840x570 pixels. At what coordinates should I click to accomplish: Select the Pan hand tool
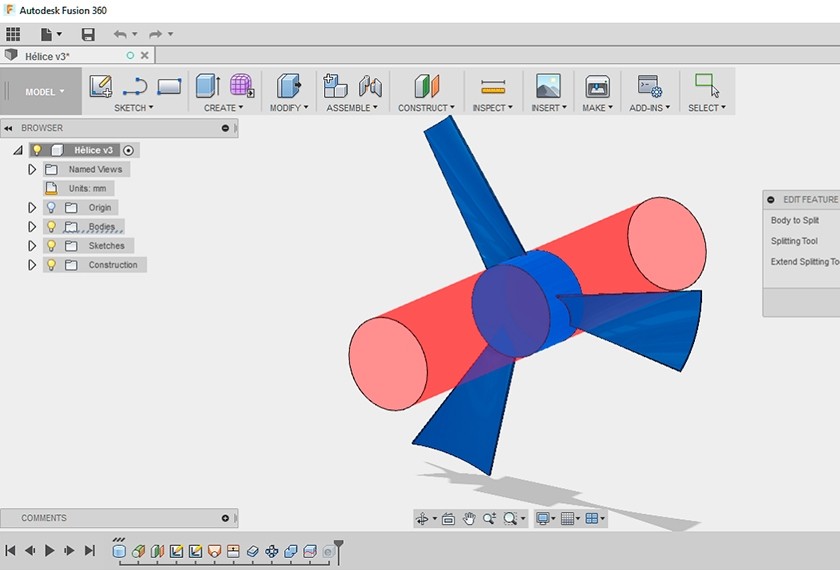pos(468,519)
